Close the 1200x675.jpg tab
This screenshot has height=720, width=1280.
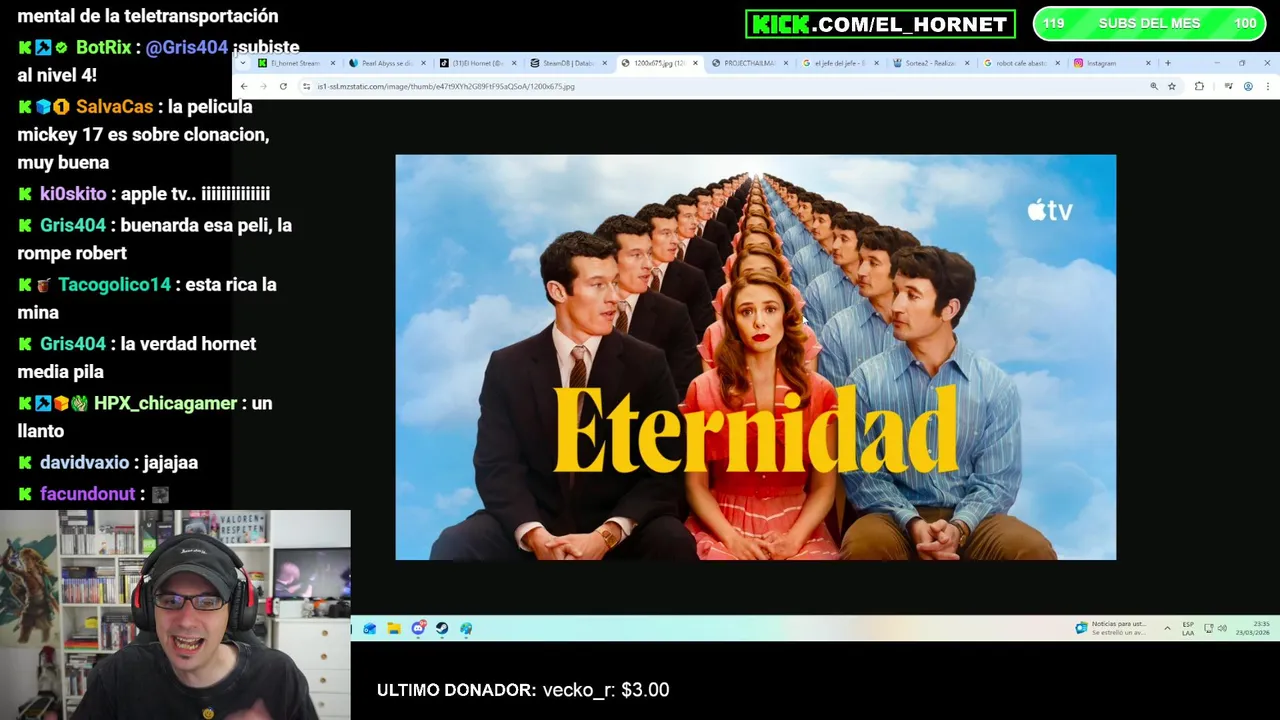(695, 63)
